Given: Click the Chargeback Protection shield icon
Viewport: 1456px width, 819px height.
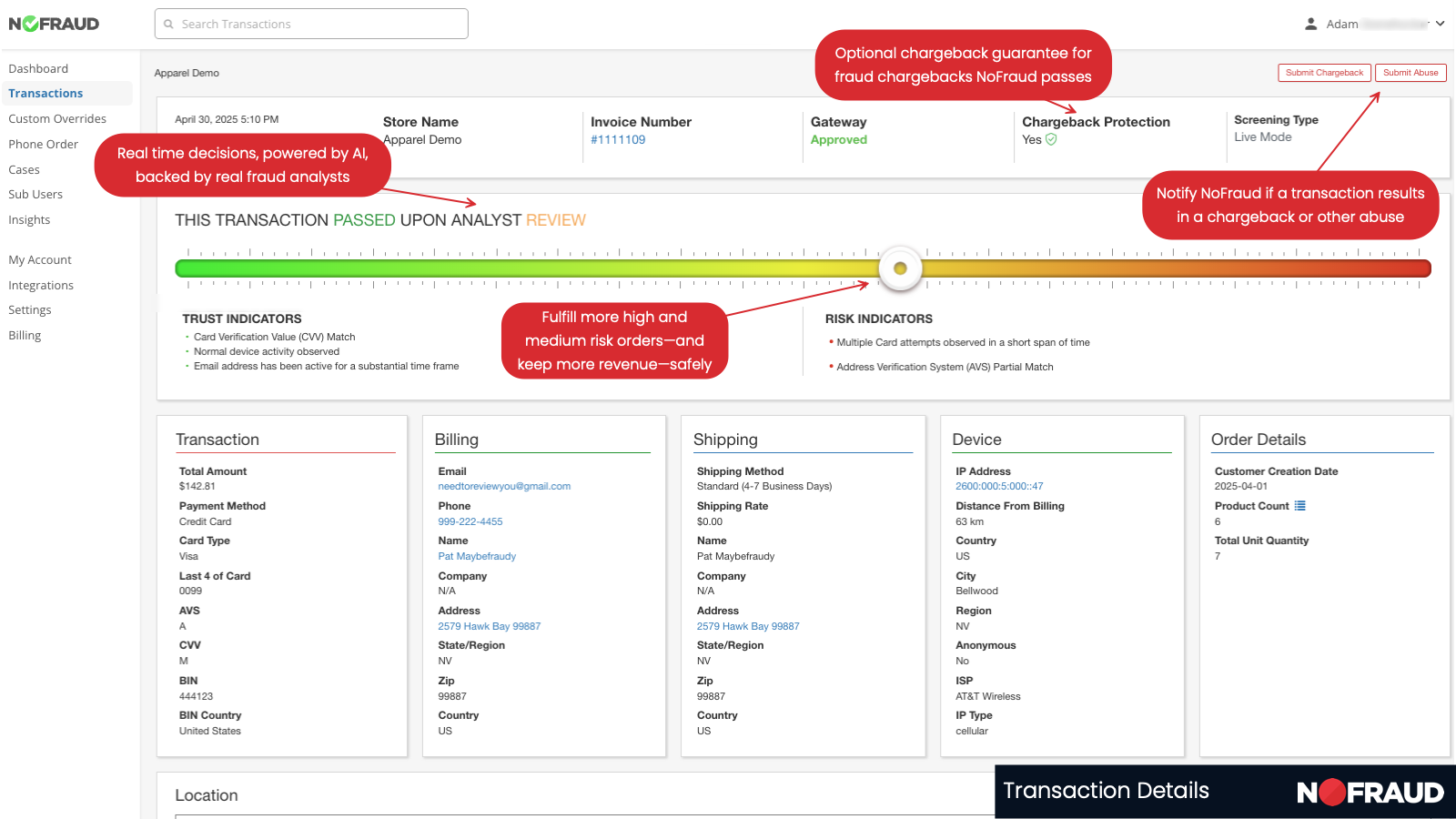Looking at the screenshot, I should (1051, 139).
